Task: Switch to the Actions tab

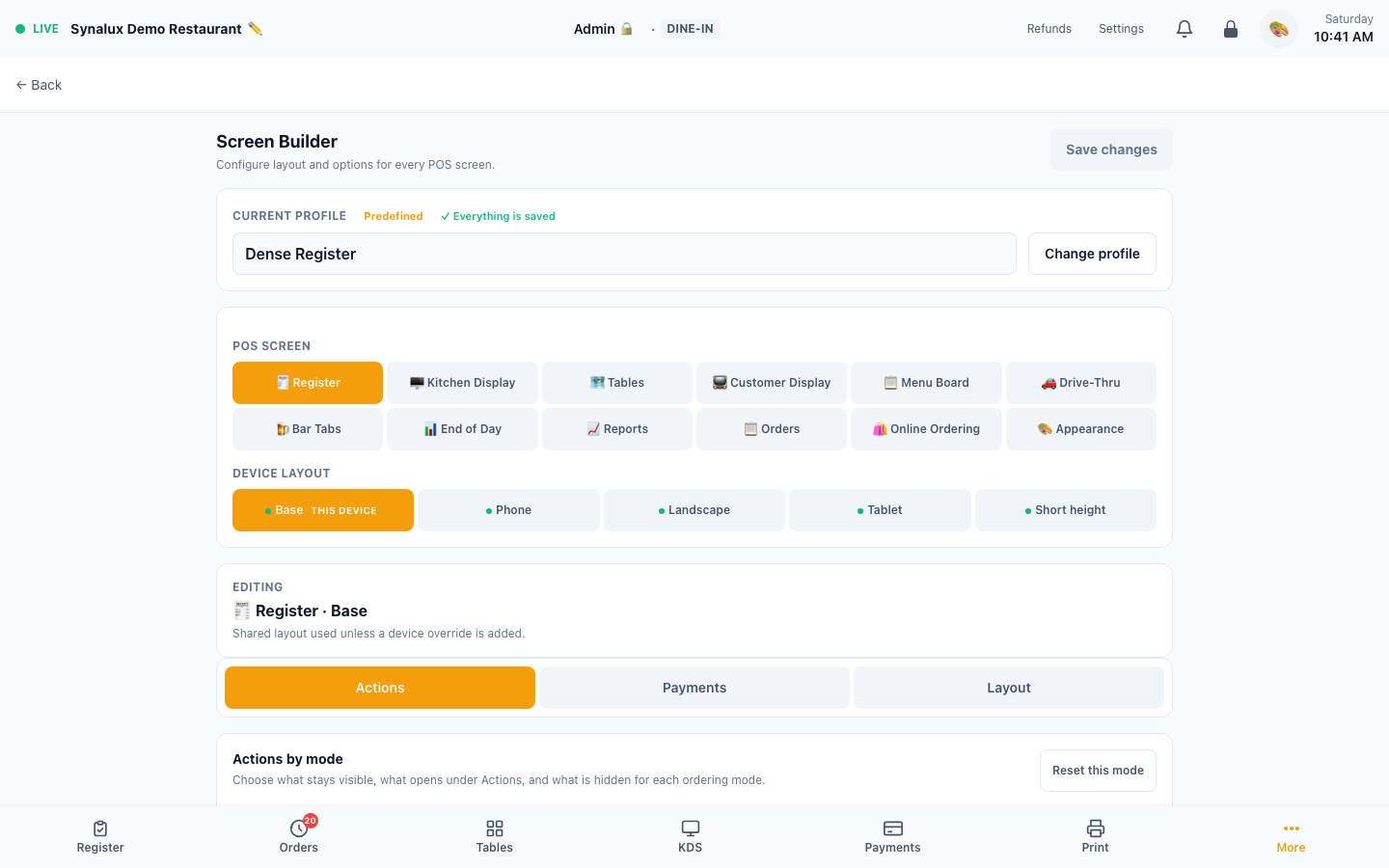Action: coord(380,688)
